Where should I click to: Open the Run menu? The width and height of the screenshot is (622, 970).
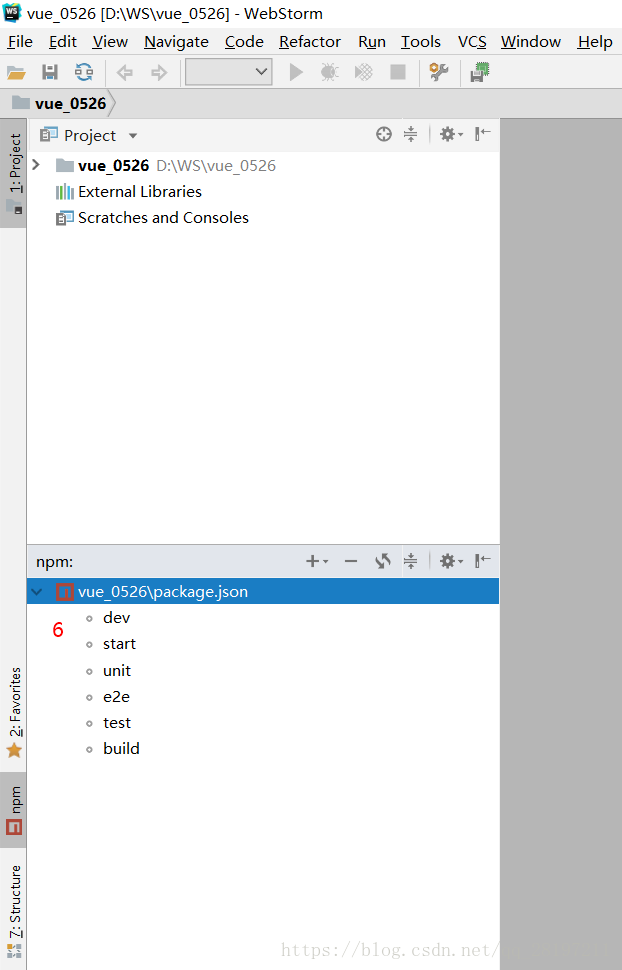[371, 41]
